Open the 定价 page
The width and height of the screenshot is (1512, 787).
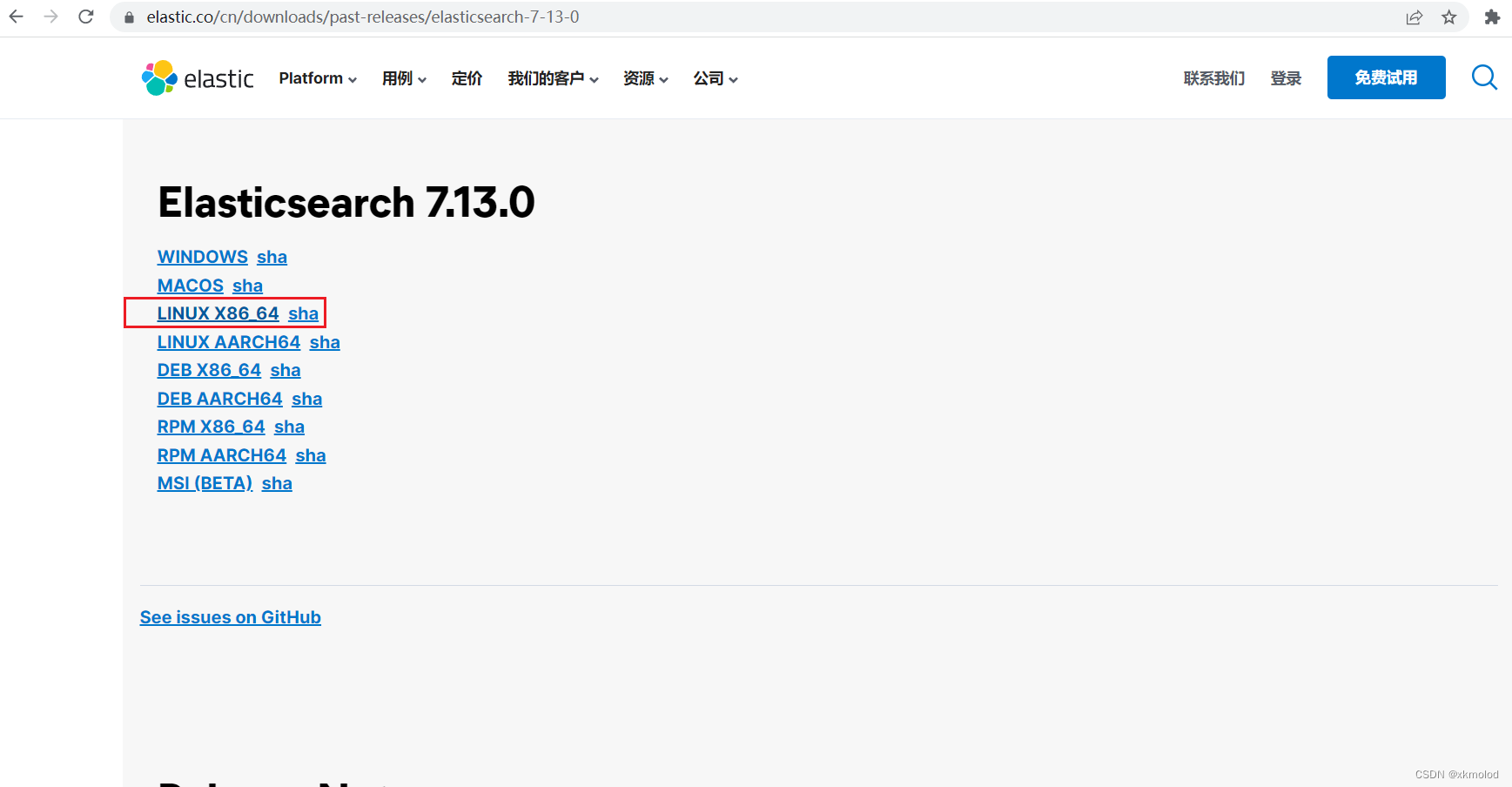click(467, 78)
